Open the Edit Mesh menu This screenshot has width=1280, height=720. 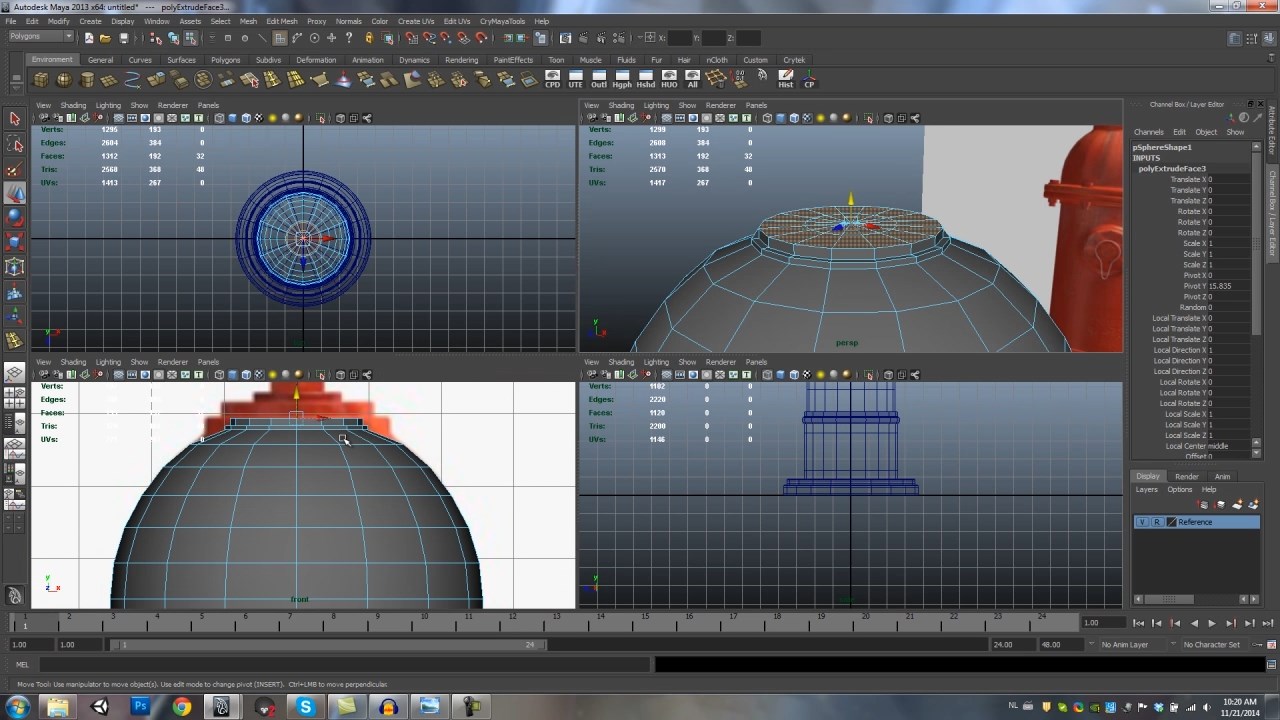(x=281, y=21)
